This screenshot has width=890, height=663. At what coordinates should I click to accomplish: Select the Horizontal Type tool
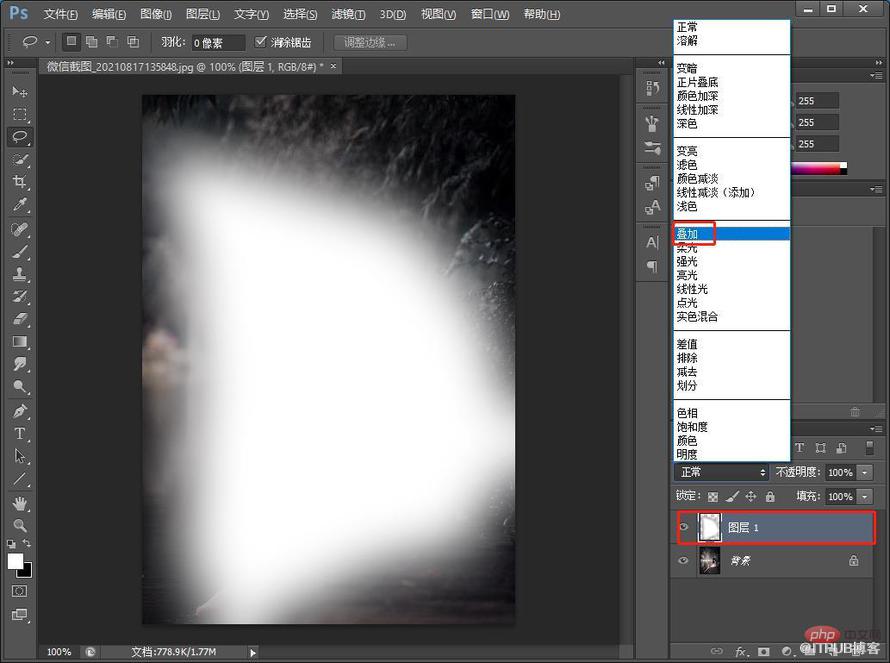click(20, 434)
